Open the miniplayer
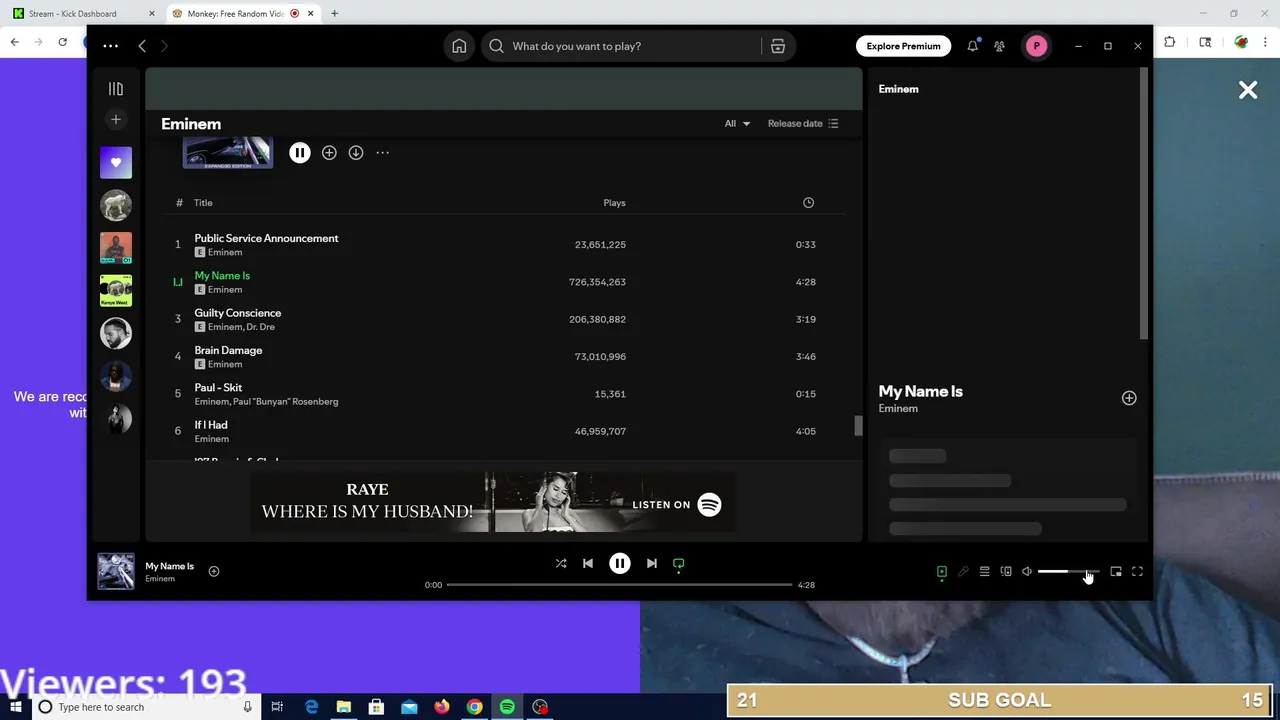Screen dimensions: 1280x720 coord(1116,571)
